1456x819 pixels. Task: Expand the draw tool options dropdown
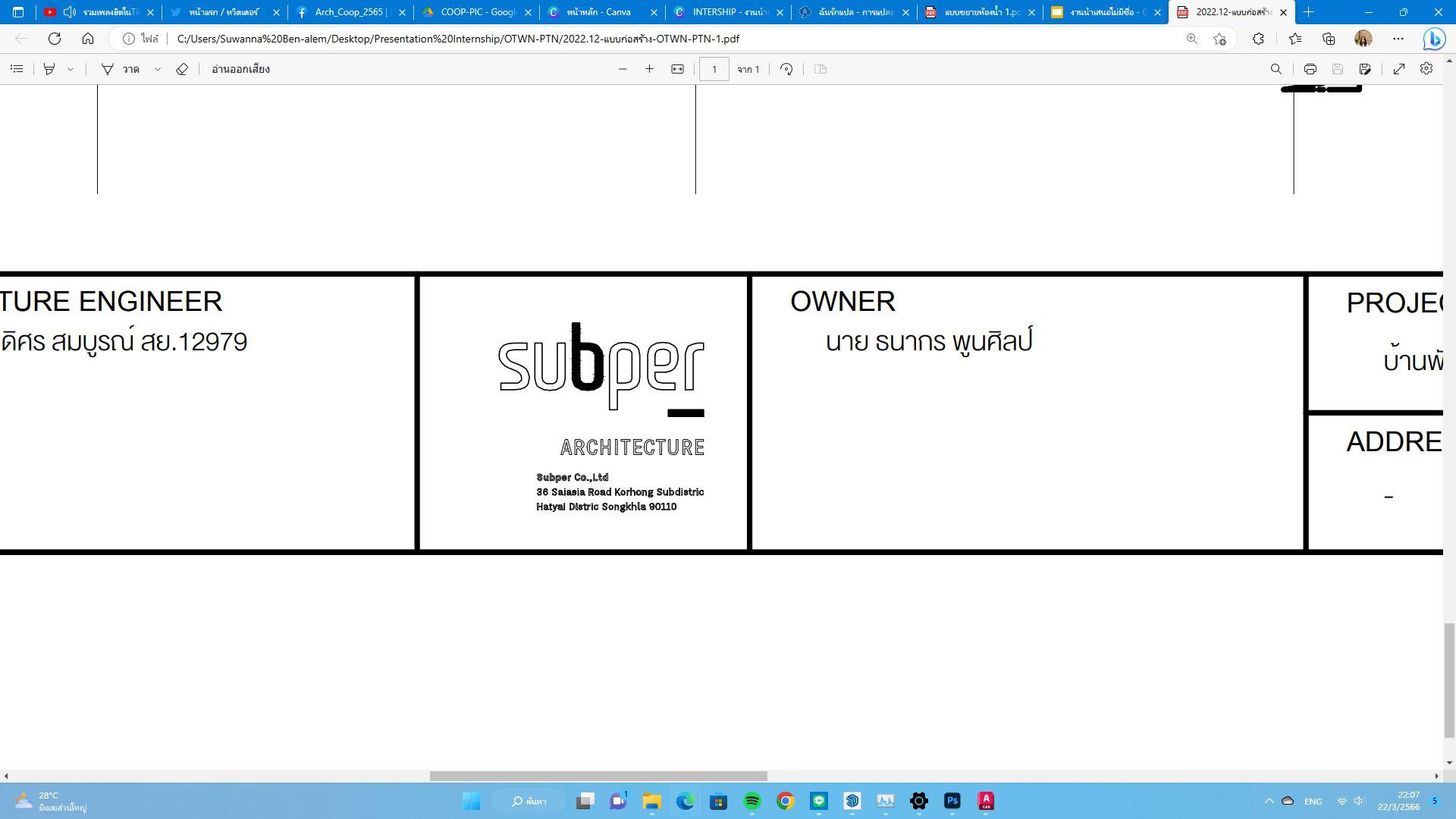158,69
